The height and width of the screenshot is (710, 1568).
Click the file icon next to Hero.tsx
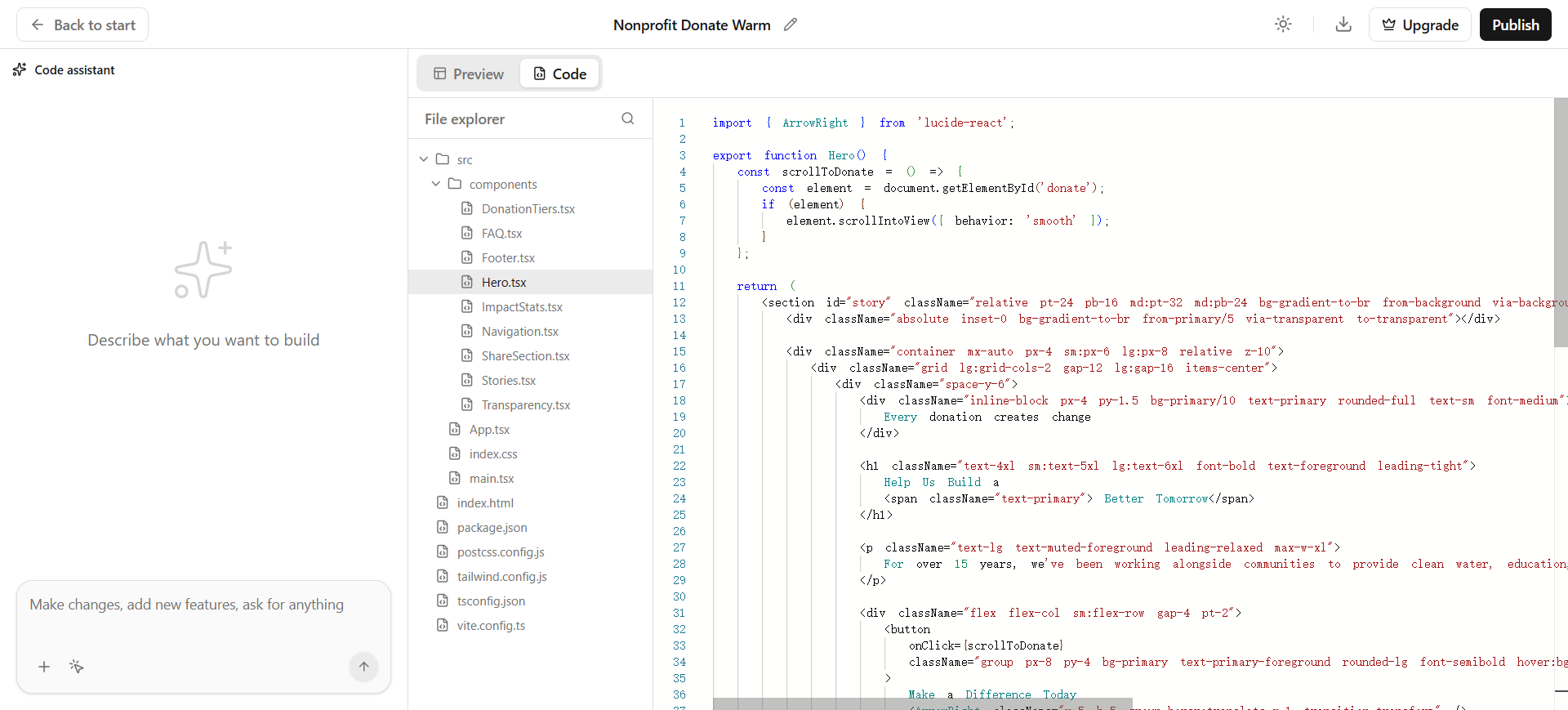(x=467, y=282)
